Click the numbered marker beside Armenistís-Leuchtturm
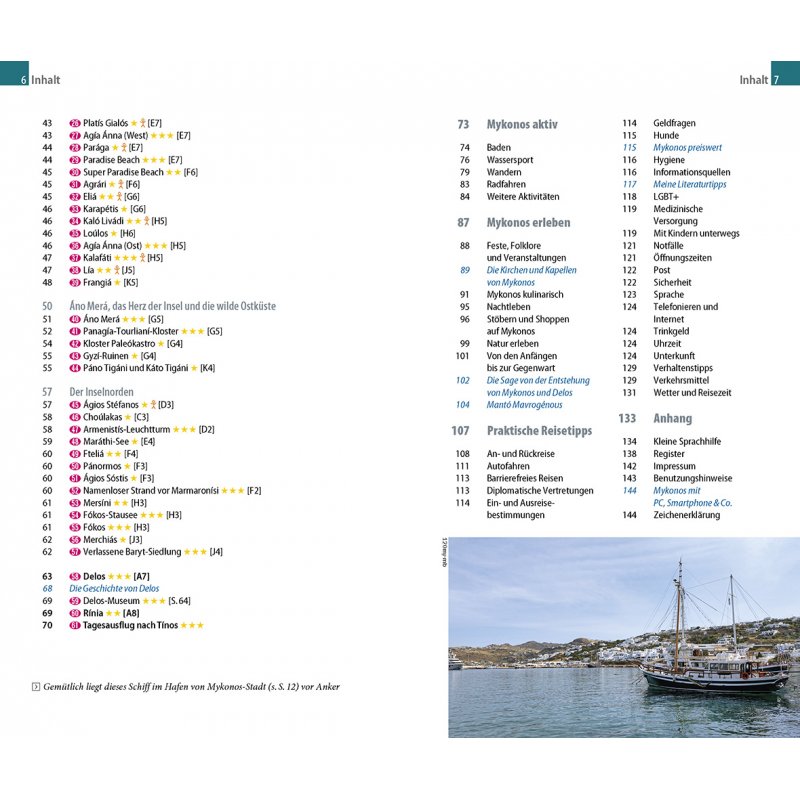This screenshot has height=800, width=800. (75, 429)
